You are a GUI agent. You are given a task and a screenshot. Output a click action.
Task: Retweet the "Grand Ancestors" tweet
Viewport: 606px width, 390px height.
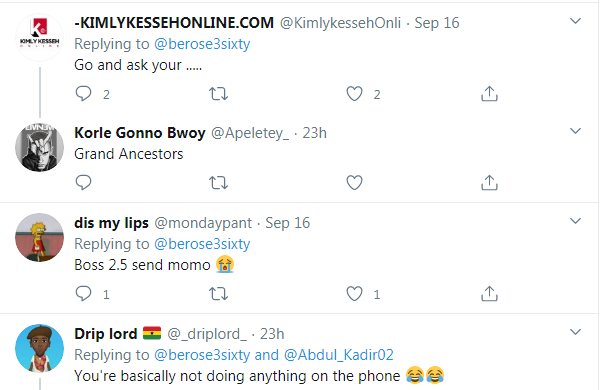(x=218, y=182)
